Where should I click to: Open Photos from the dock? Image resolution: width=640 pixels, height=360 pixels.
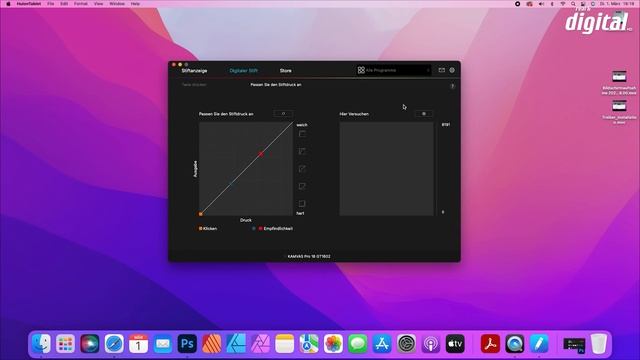pyautogui.click(x=333, y=344)
